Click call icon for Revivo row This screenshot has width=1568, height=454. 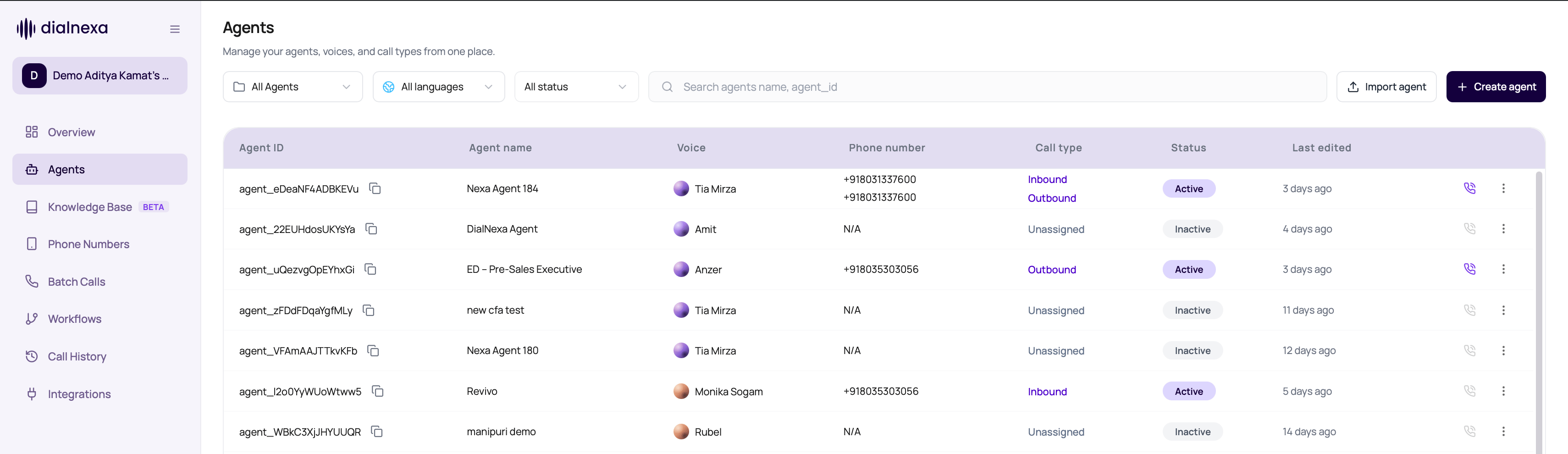1469,391
